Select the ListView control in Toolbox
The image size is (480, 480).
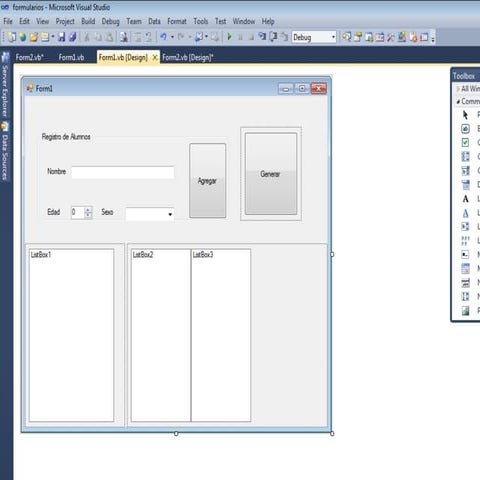click(x=465, y=241)
